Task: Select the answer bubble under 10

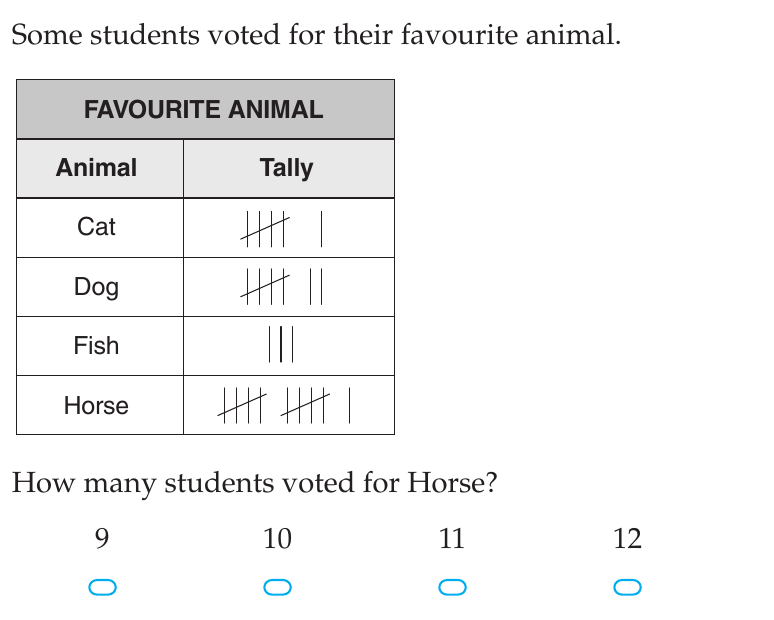Action: [277, 587]
